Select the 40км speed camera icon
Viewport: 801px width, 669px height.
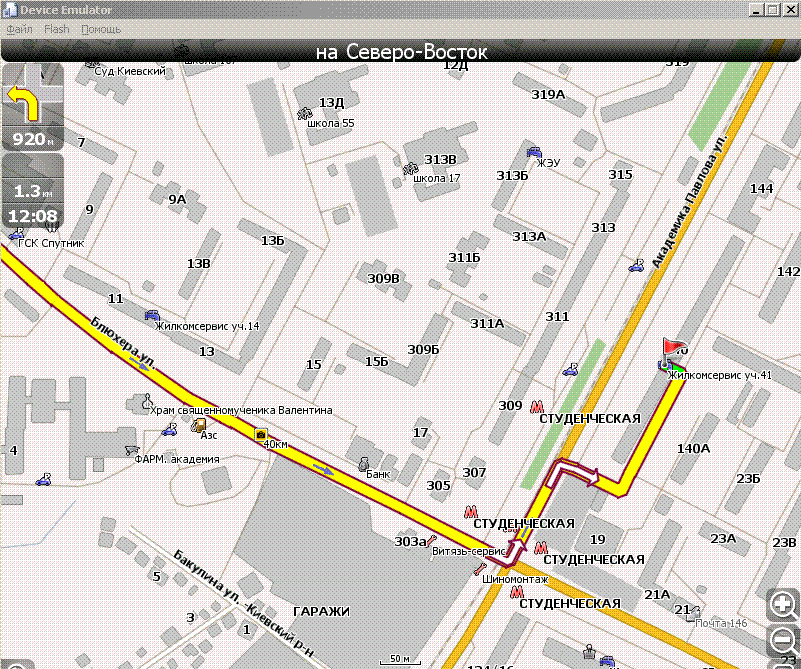tap(261, 435)
